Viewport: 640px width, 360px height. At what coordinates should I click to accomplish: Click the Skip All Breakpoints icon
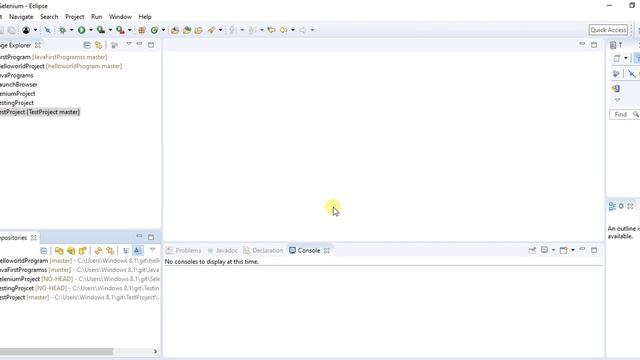pos(47,30)
